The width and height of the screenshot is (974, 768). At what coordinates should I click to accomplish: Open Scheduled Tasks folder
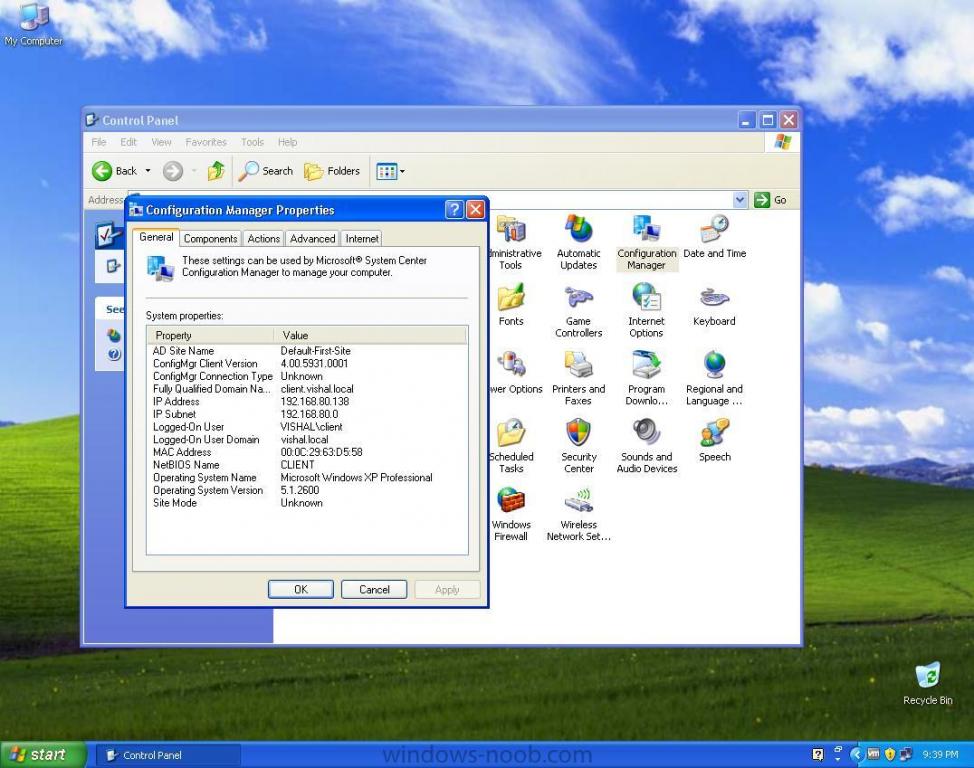[x=512, y=446]
